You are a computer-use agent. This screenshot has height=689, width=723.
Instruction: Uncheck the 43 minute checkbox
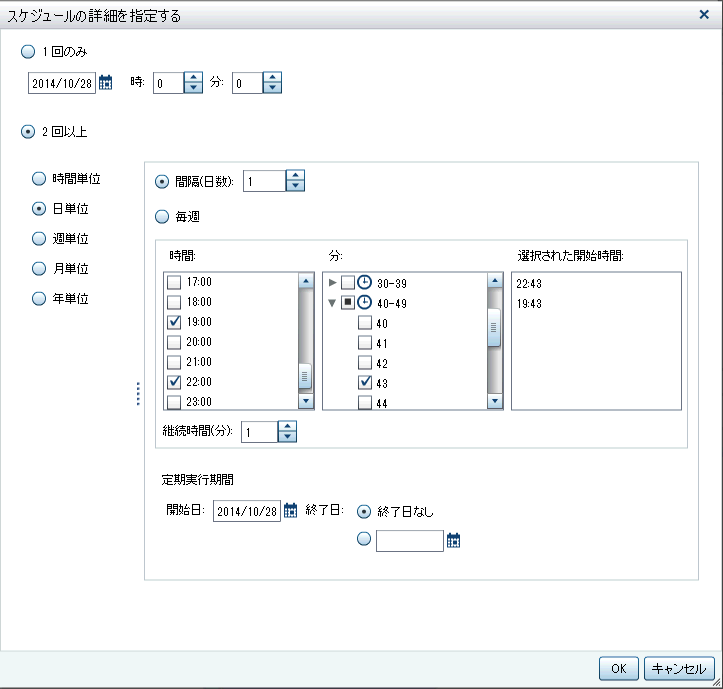[366, 382]
